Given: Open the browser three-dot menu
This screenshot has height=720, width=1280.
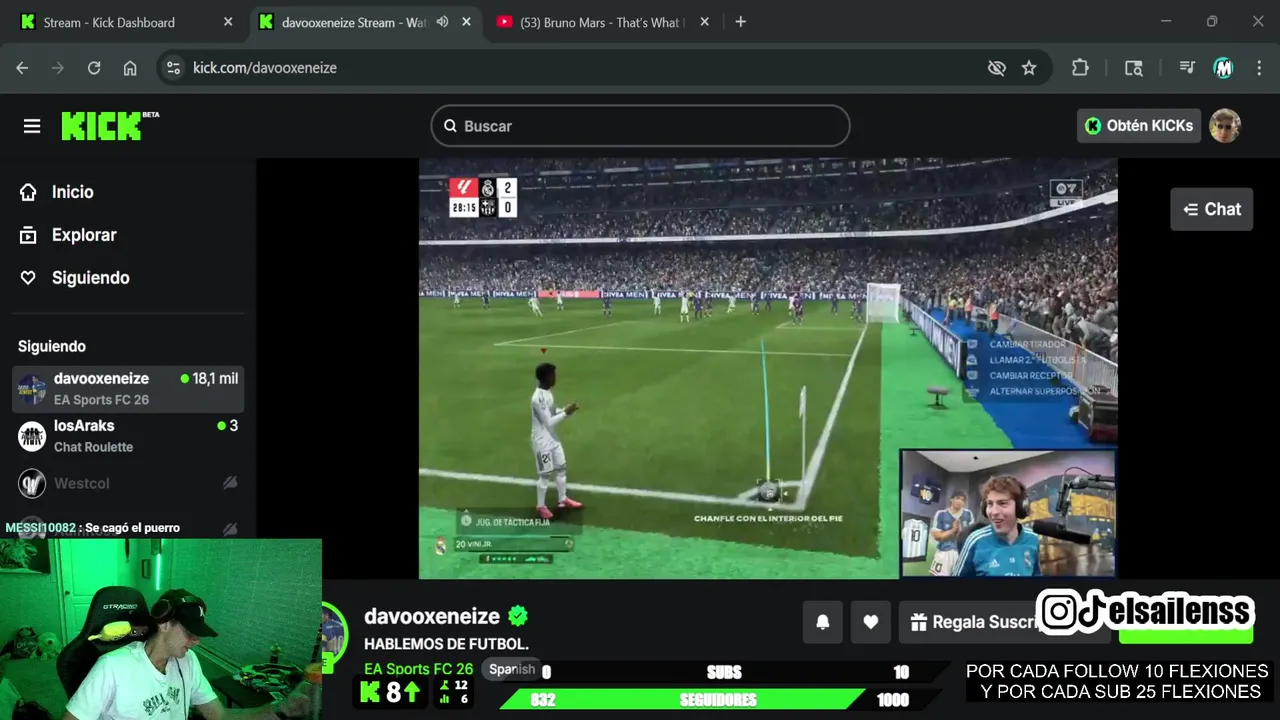Looking at the screenshot, I should pyautogui.click(x=1258, y=68).
